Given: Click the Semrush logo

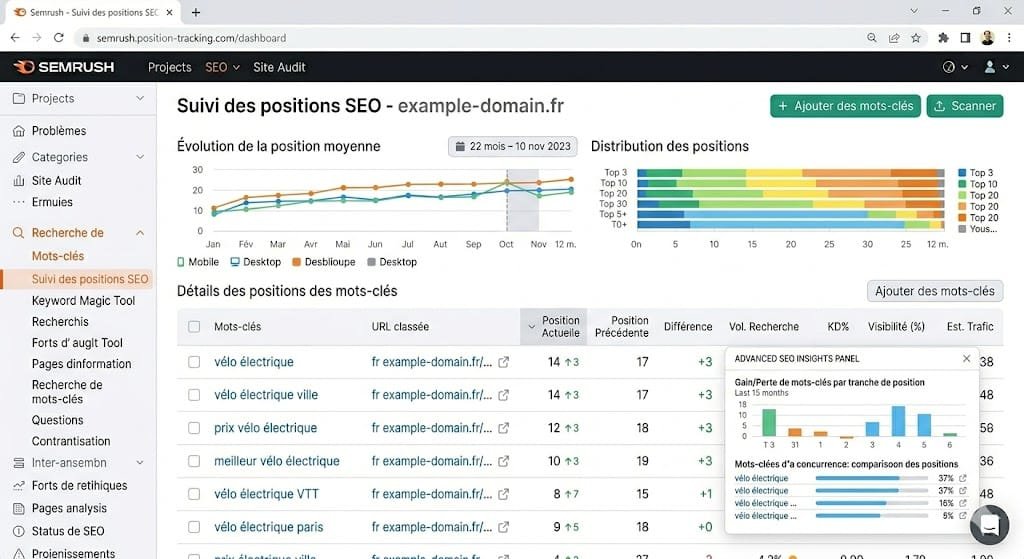Looking at the screenshot, I should click(x=64, y=67).
